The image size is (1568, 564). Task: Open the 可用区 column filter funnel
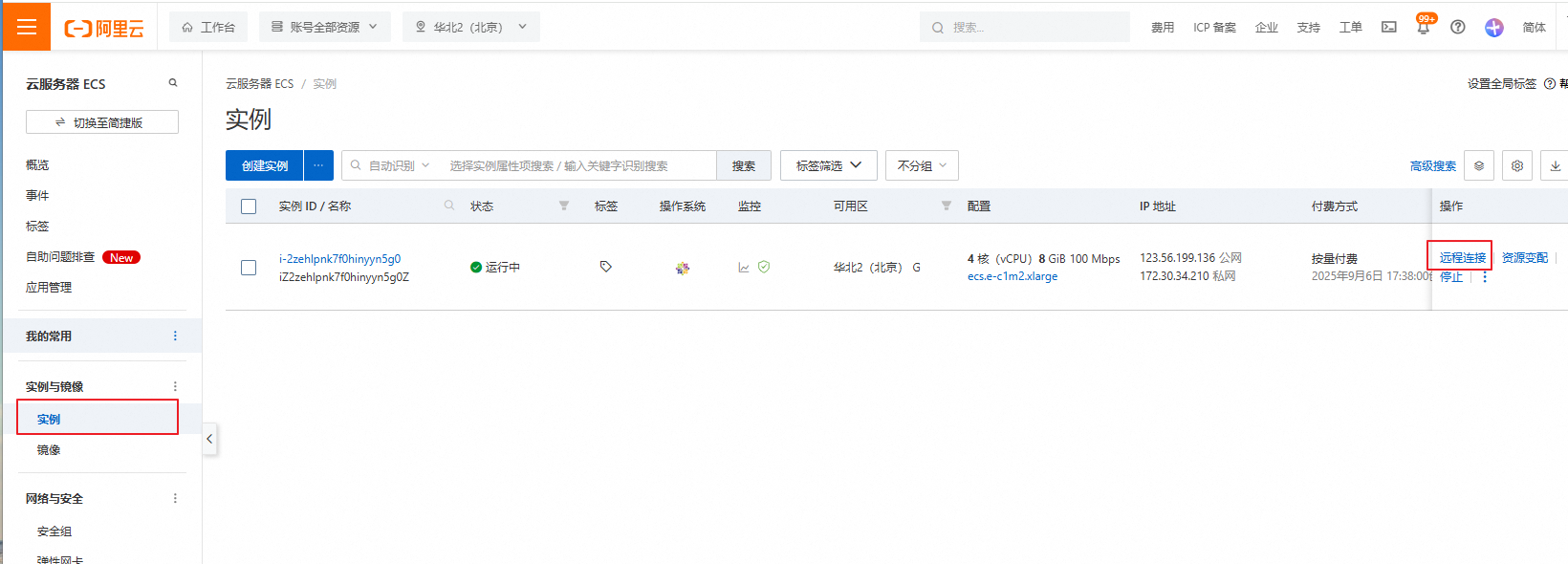click(x=947, y=206)
